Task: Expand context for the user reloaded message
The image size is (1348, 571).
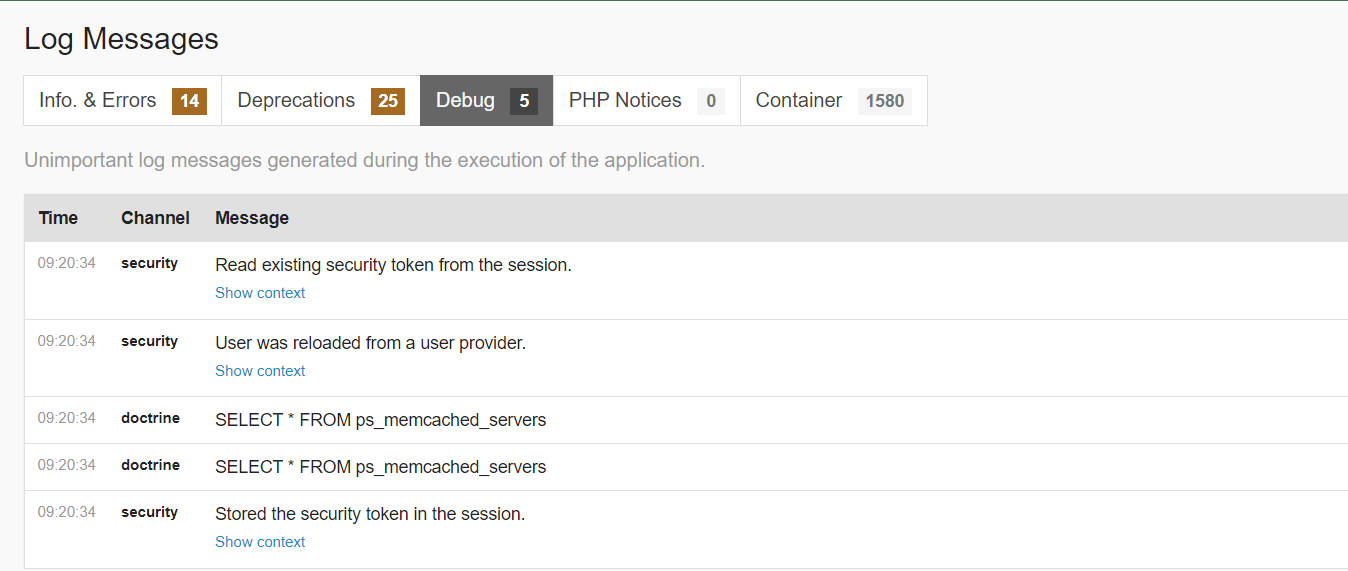Action: [260, 371]
